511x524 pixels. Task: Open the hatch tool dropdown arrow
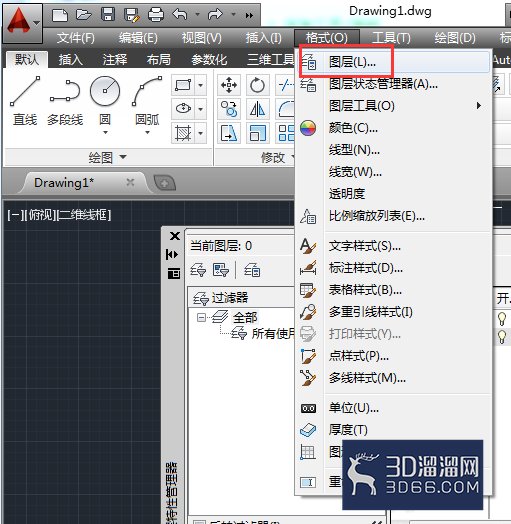(x=201, y=133)
